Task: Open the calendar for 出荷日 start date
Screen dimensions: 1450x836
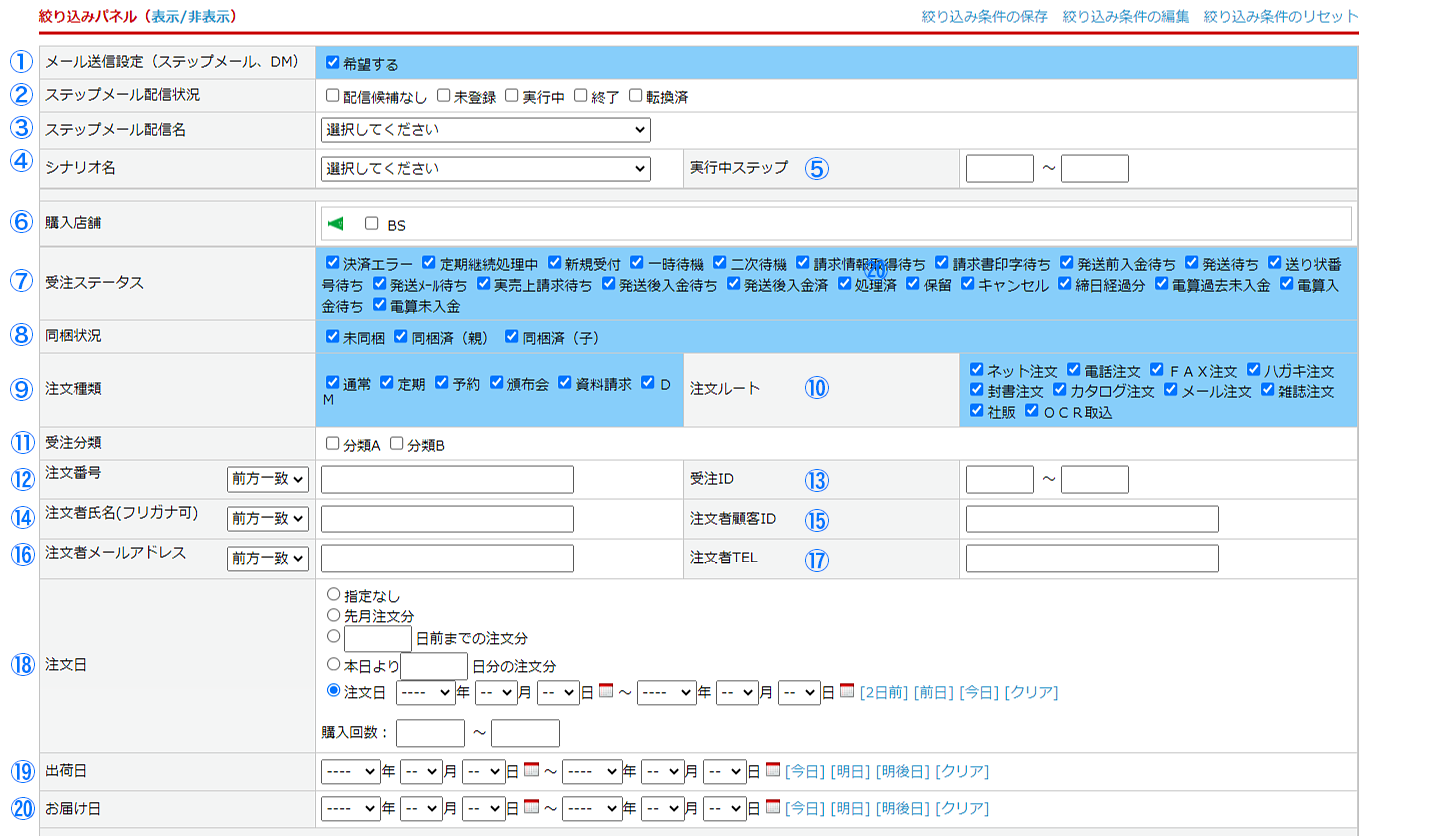Action: click(531, 770)
